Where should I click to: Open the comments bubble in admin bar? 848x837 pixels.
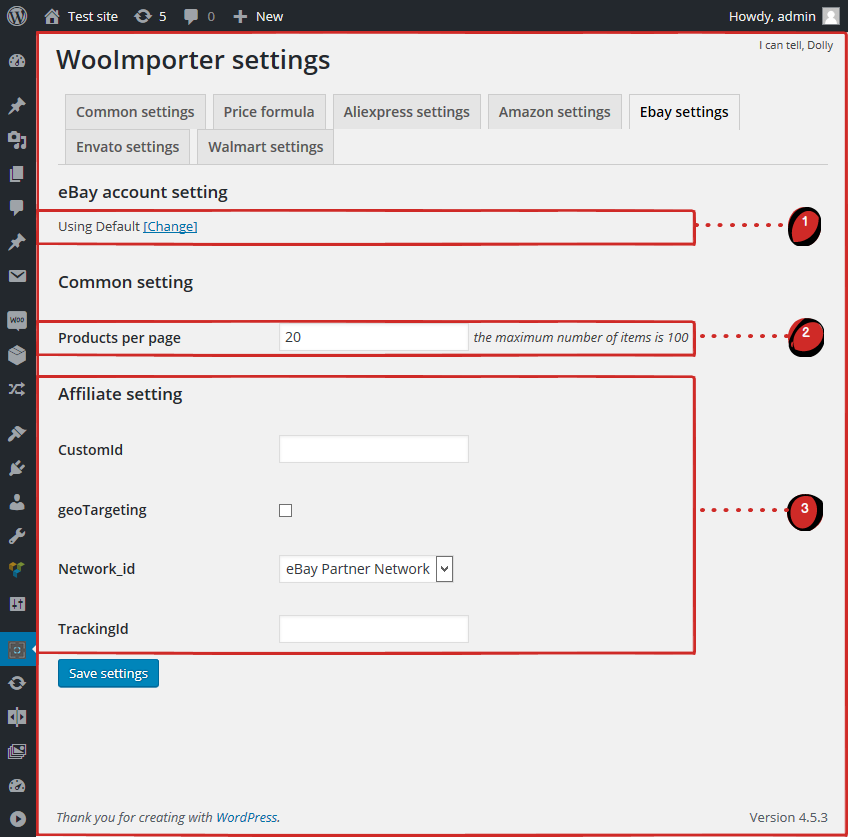click(x=190, y=16)
